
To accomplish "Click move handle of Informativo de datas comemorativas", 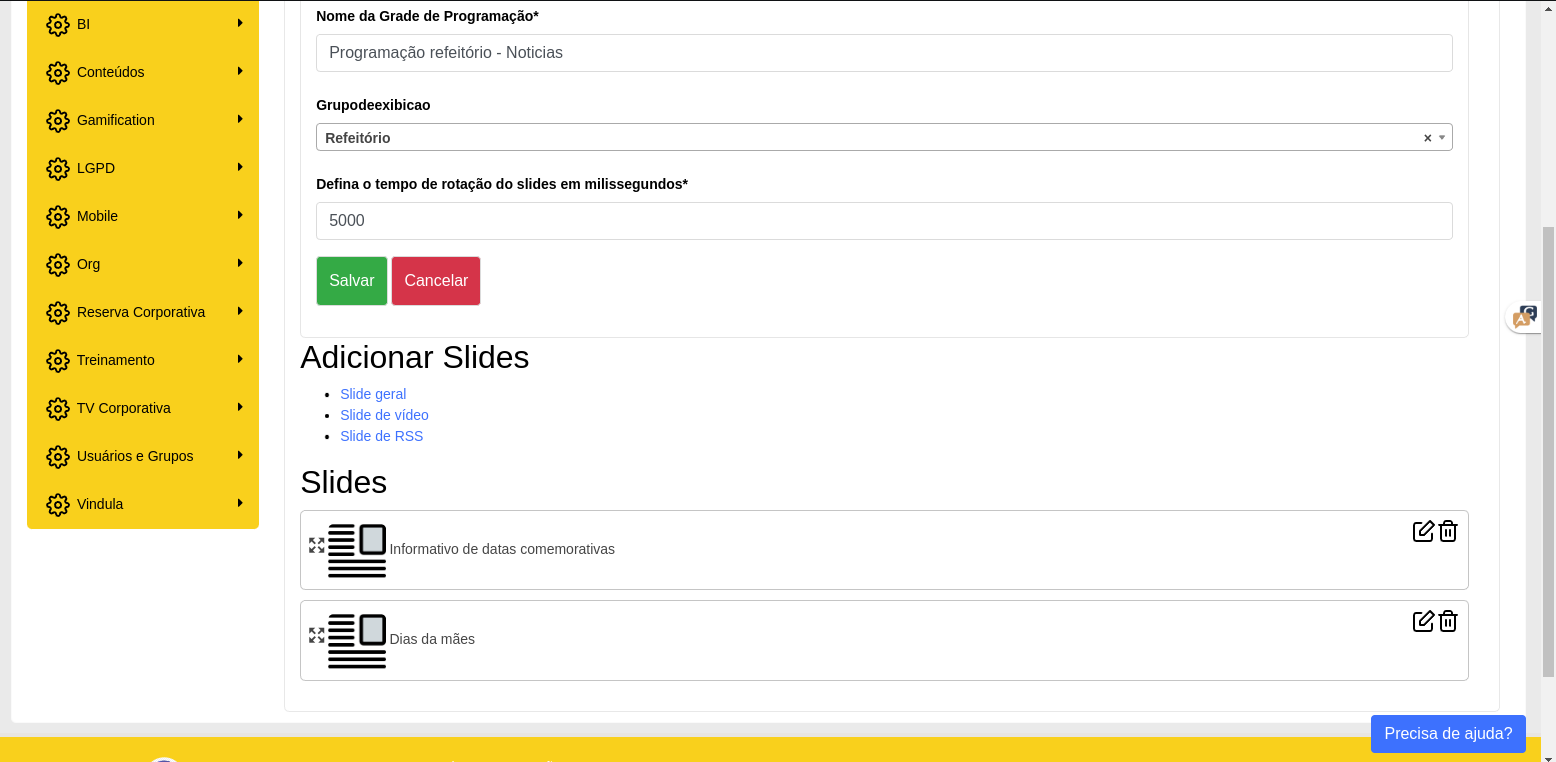I will (x=317, y=545).
